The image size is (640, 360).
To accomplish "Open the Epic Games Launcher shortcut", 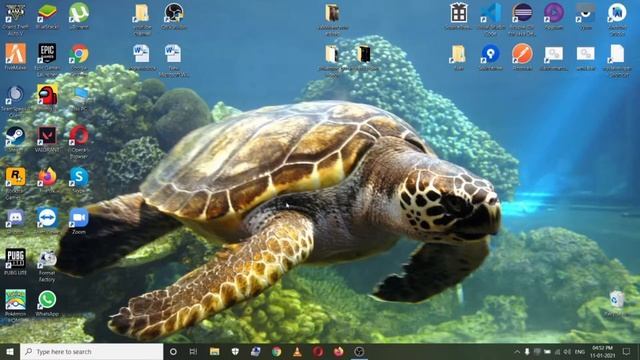I will 47,59.
